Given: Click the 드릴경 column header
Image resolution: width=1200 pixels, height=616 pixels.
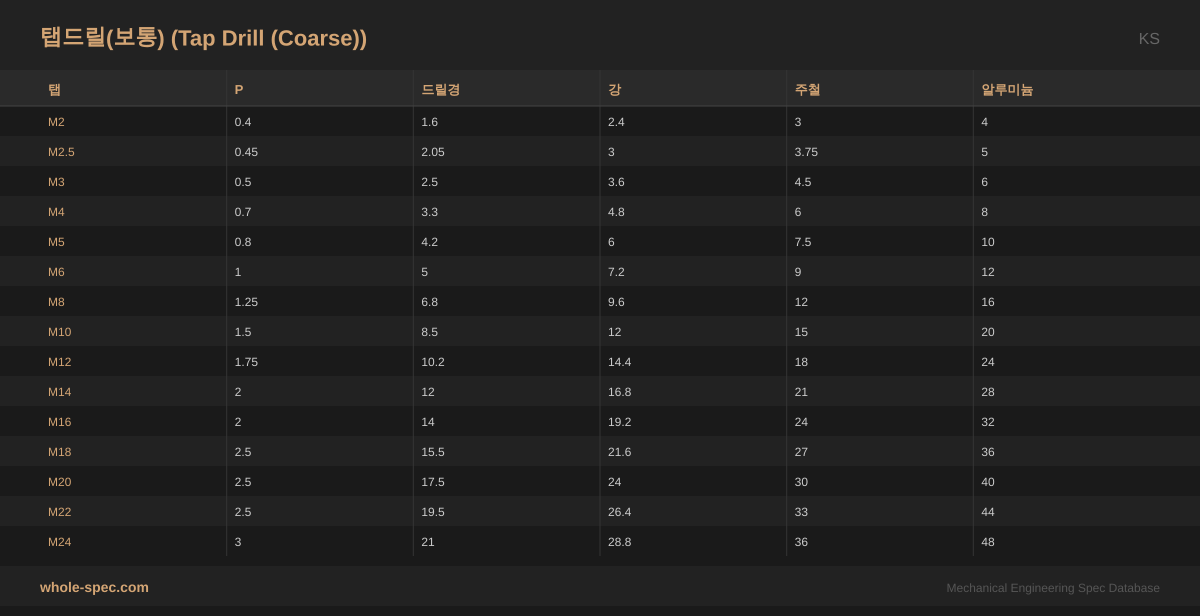Looking at the screenshot, I should click(440, 90).
